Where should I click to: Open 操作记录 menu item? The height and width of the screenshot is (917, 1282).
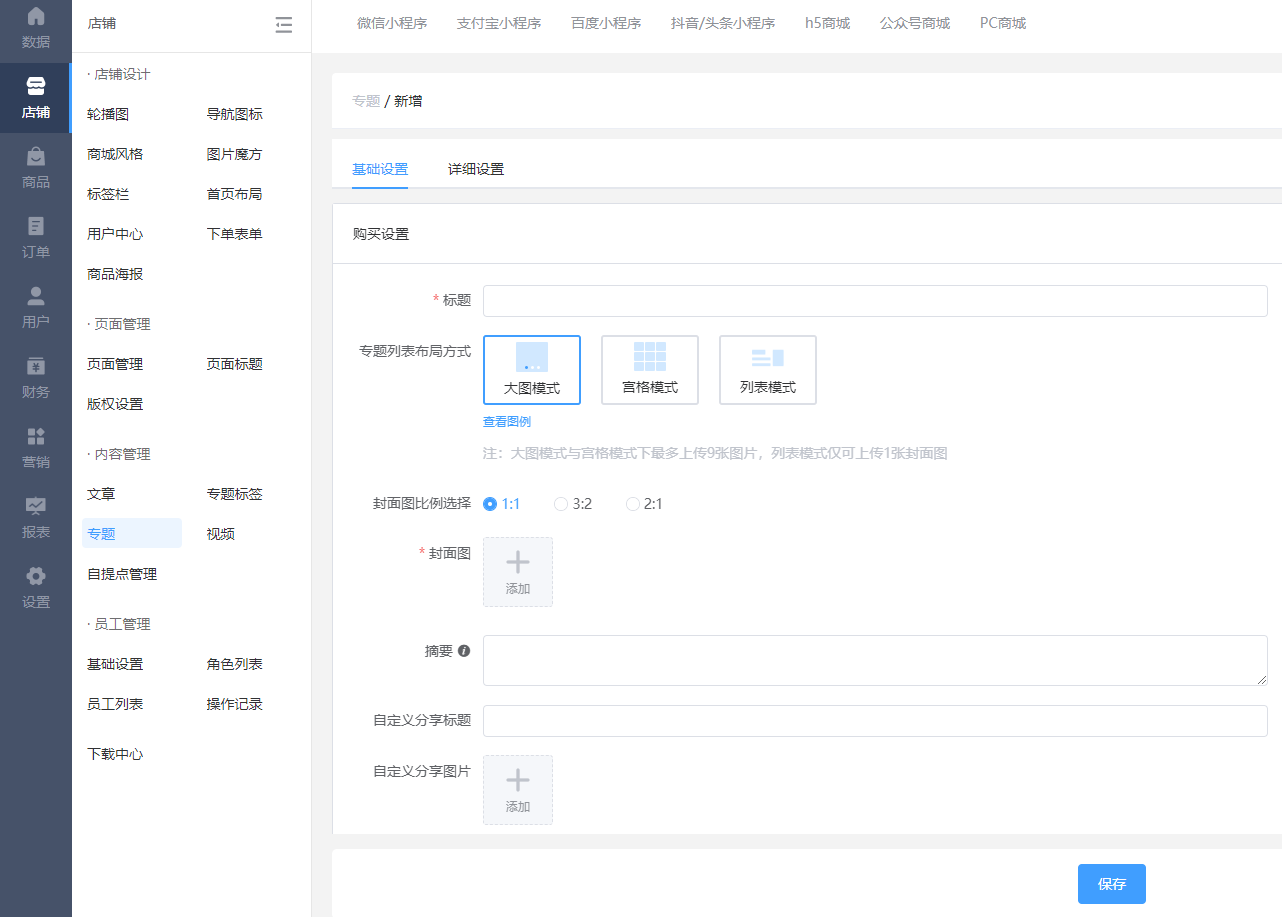click(x=235, y=704)
